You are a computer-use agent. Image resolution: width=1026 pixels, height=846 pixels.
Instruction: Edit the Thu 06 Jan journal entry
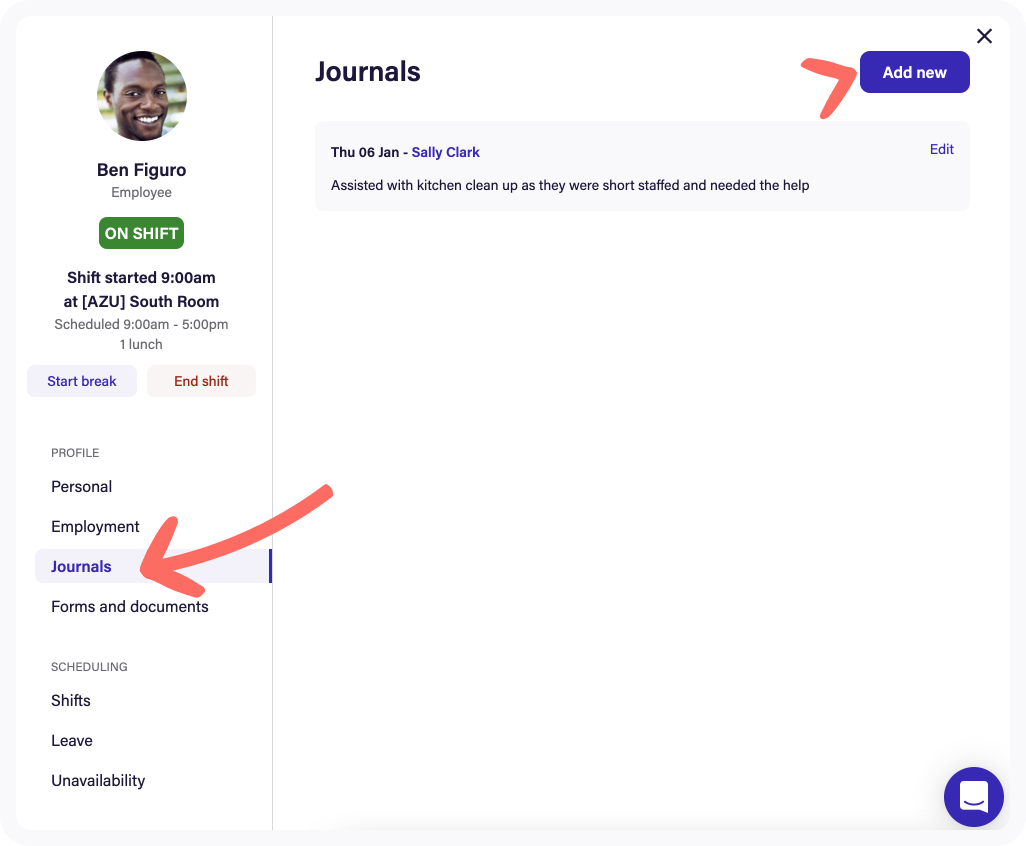(941, 149)
